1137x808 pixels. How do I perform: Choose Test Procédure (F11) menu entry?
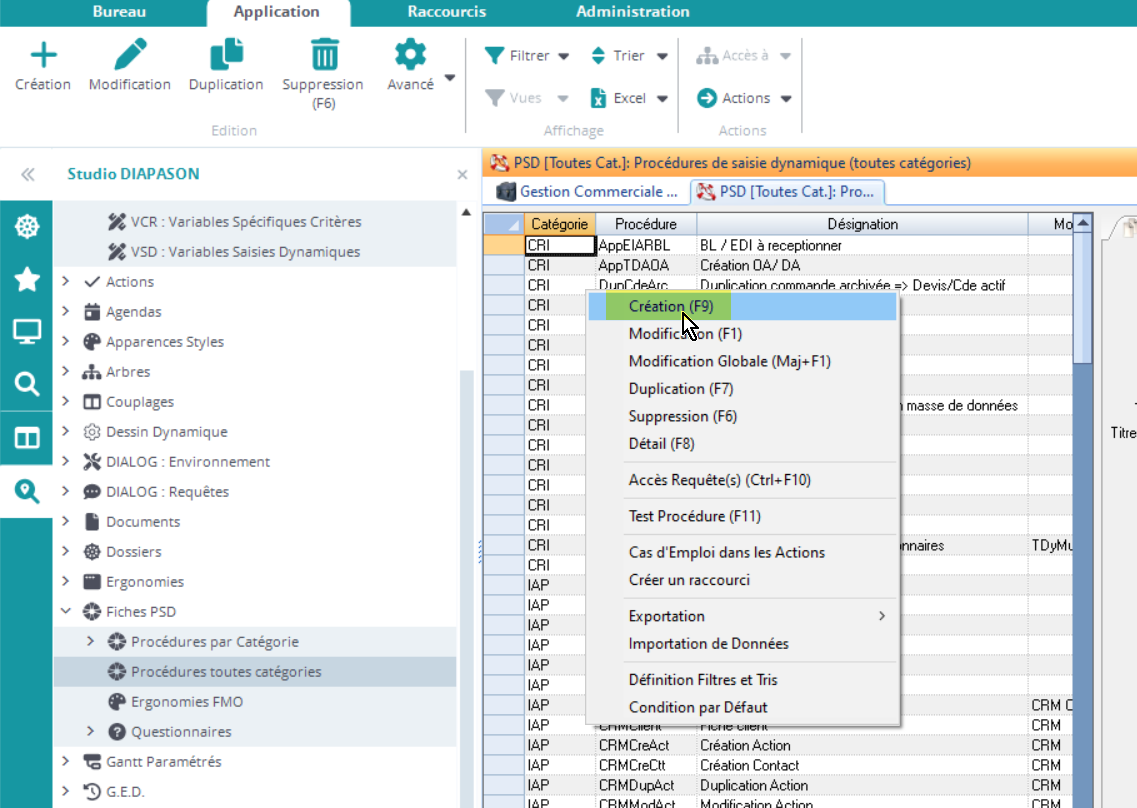pos(694,517)
